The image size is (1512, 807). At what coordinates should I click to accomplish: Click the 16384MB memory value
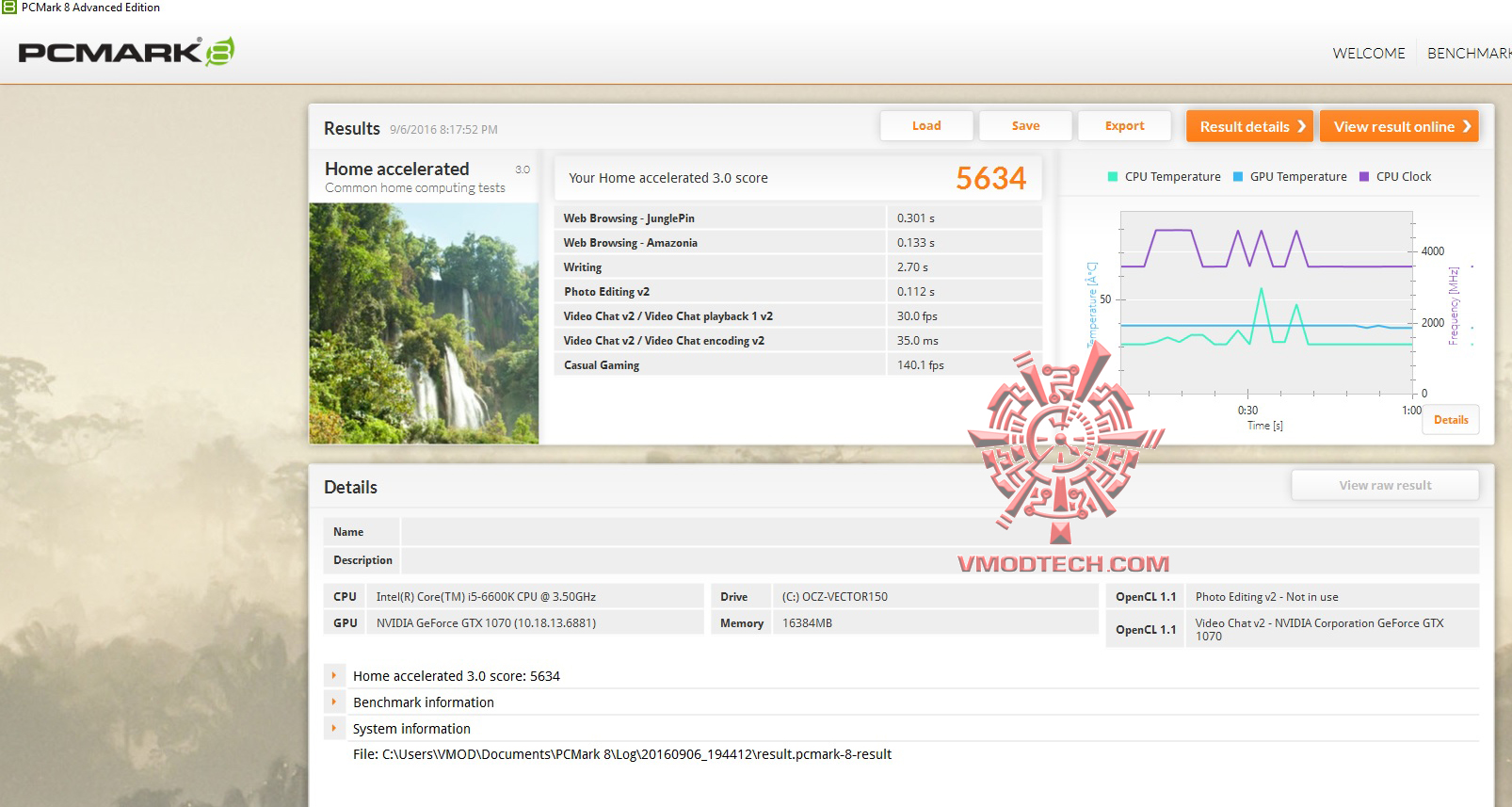[x=807, y=622]
